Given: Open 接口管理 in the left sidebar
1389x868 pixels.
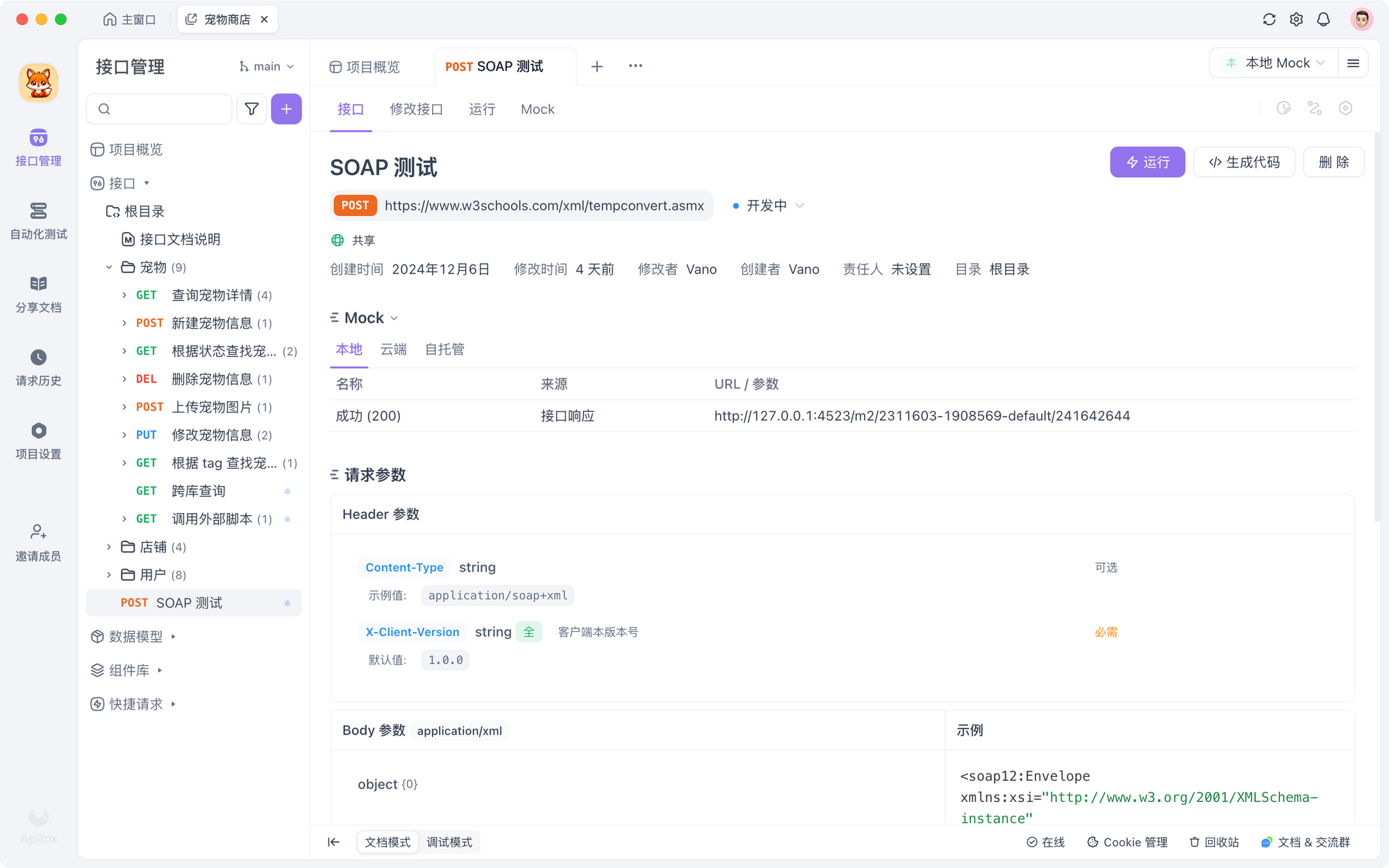Looking at the screenshot, I should point(38,147).
